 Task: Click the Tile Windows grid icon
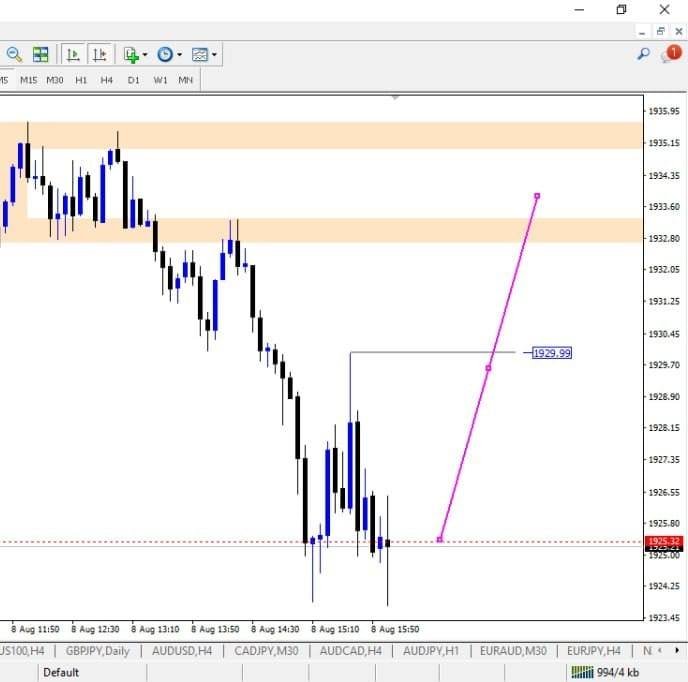(x=41, y=54)
